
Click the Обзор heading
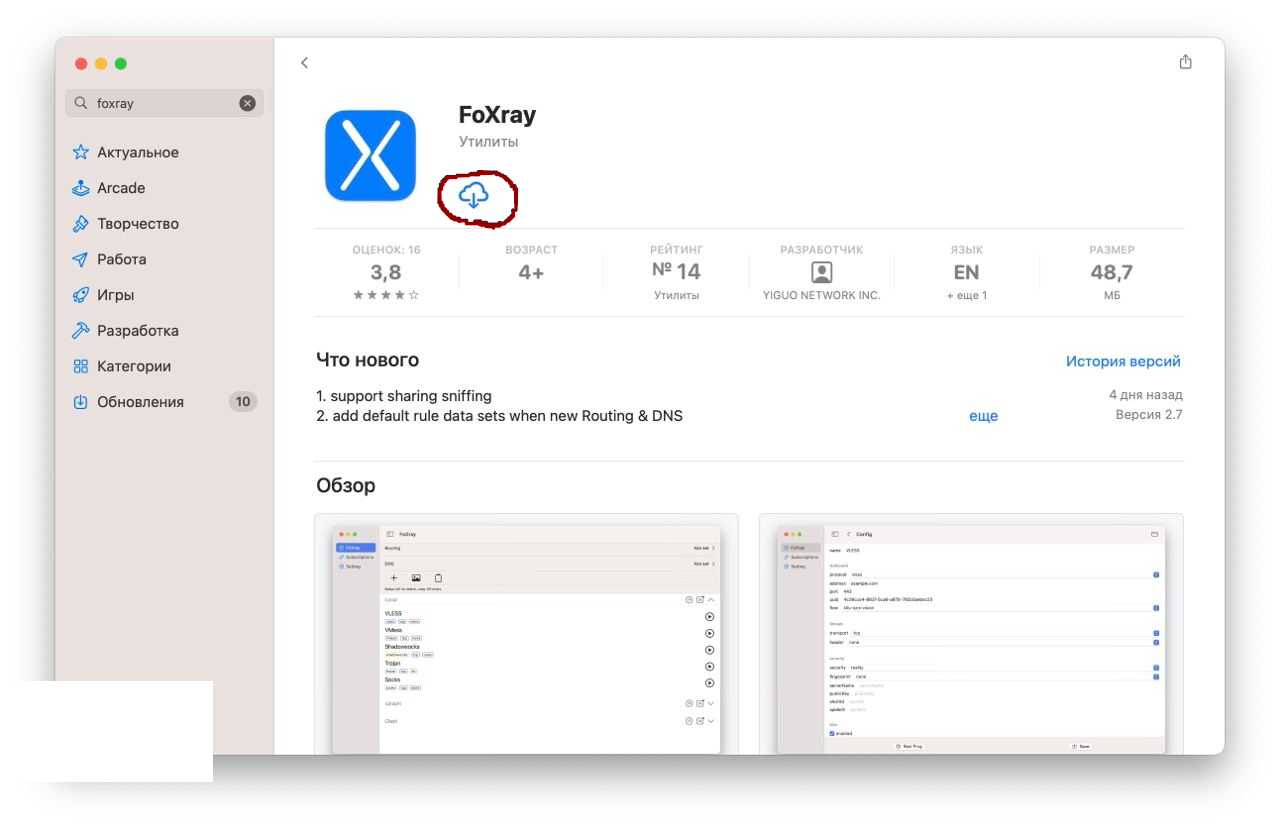pos(346,486)
